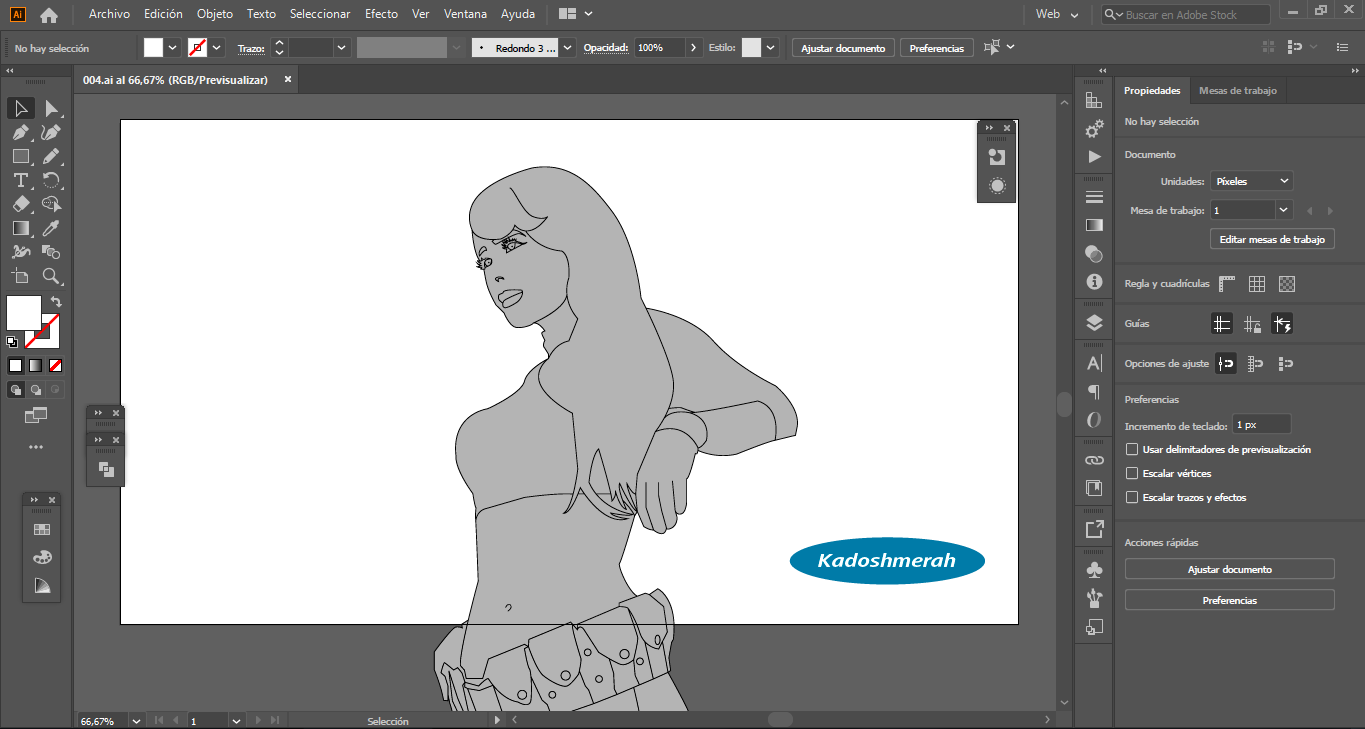
Task: Click Preferencias under Acciones rápidas
Action: 1230,601
